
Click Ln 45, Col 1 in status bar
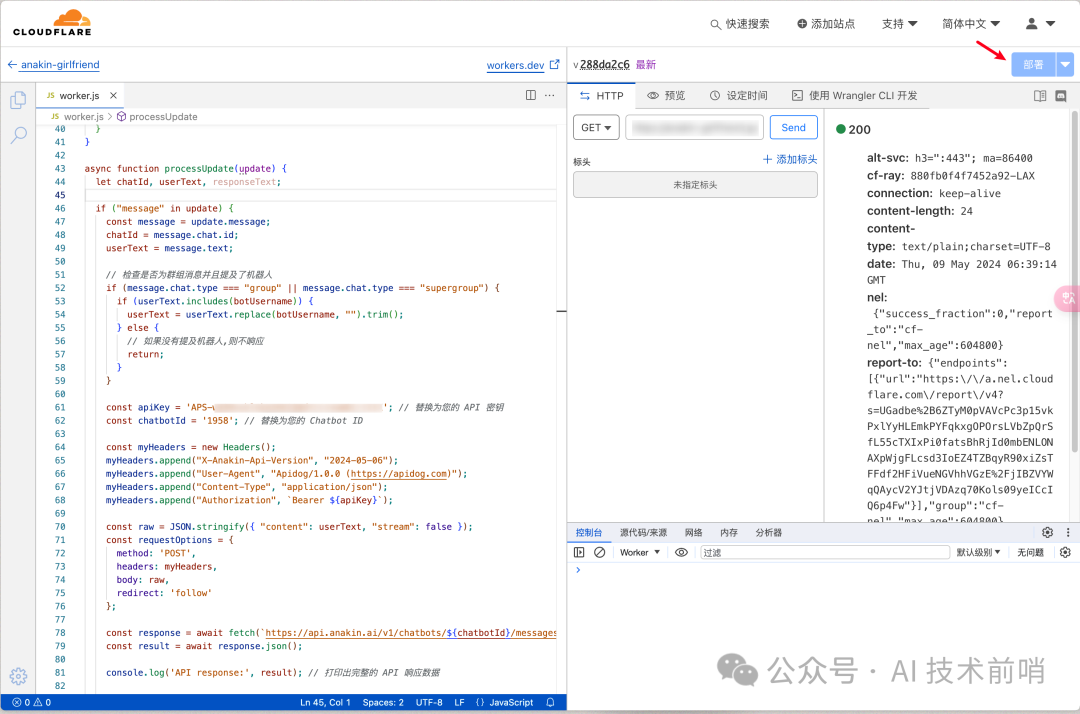click(x=325, y=702)
